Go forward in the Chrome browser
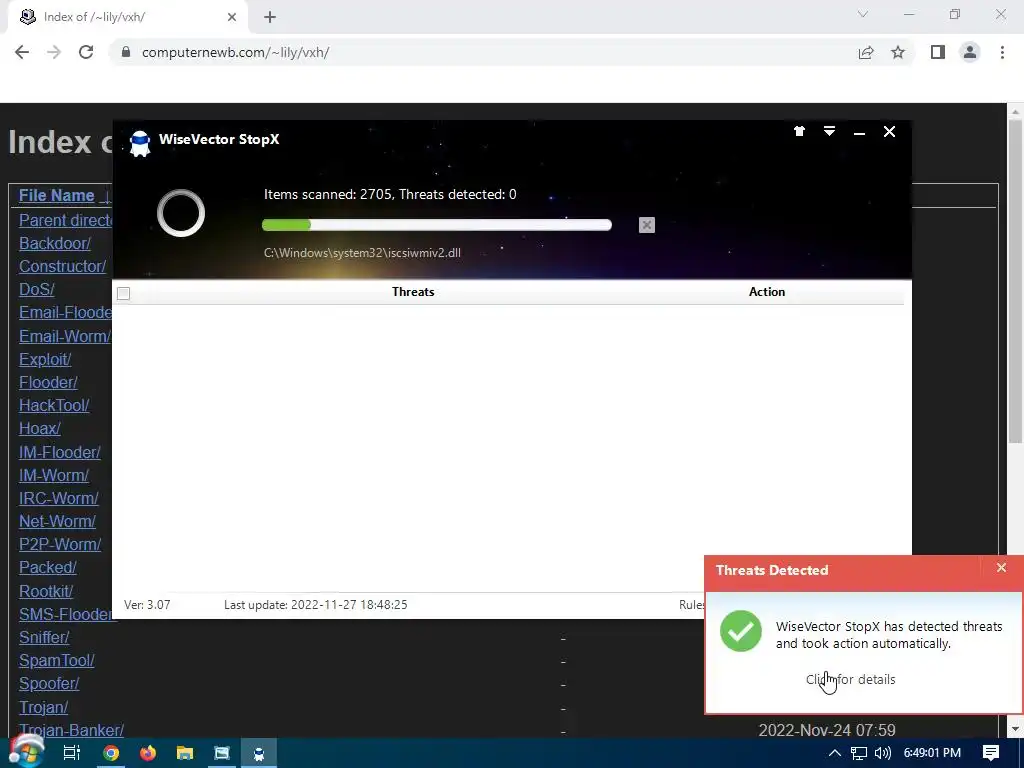The height and width of the screenshot is (768, 1024). (x=54, y=52)
